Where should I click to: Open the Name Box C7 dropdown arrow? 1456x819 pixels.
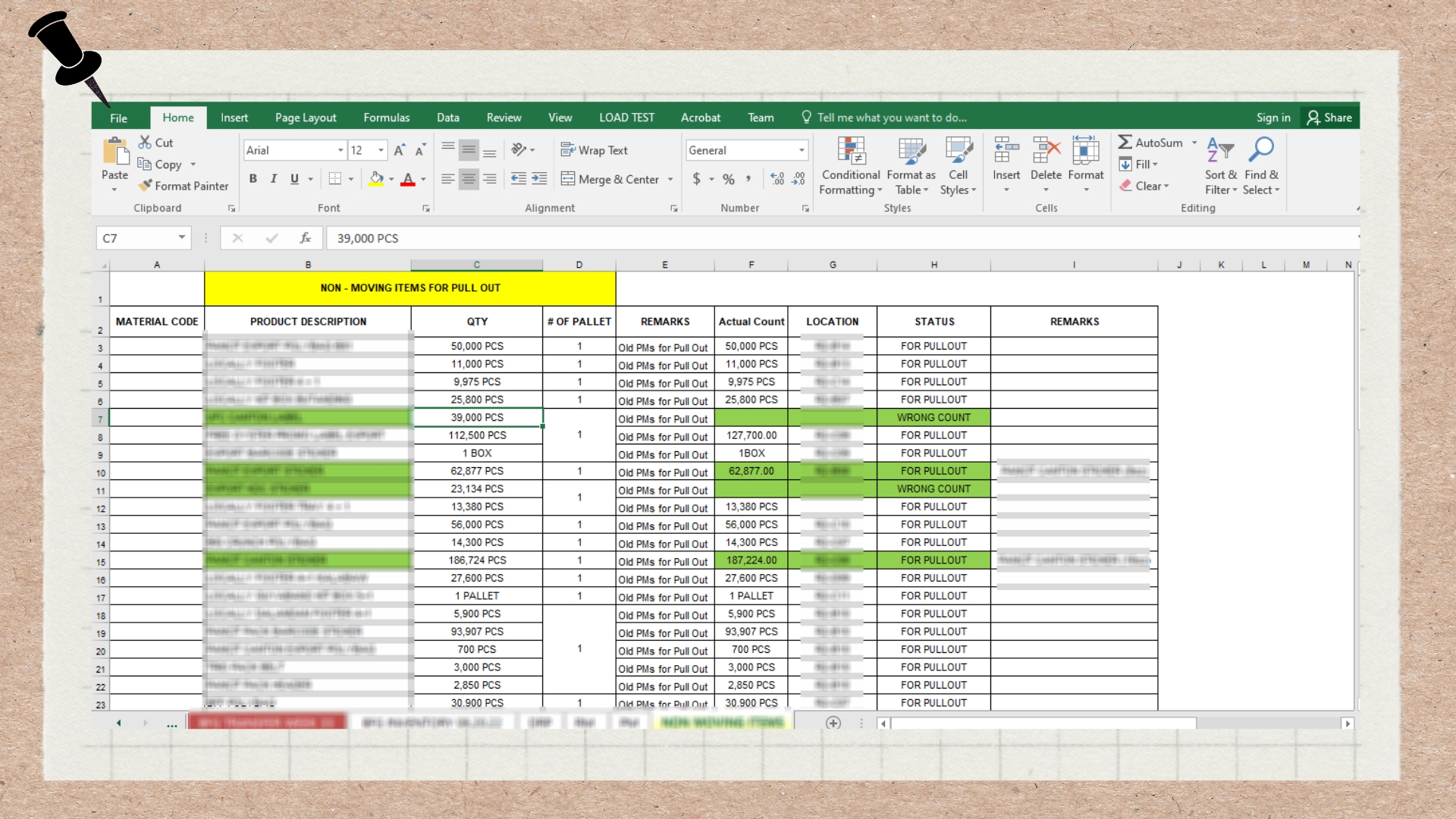182,238
